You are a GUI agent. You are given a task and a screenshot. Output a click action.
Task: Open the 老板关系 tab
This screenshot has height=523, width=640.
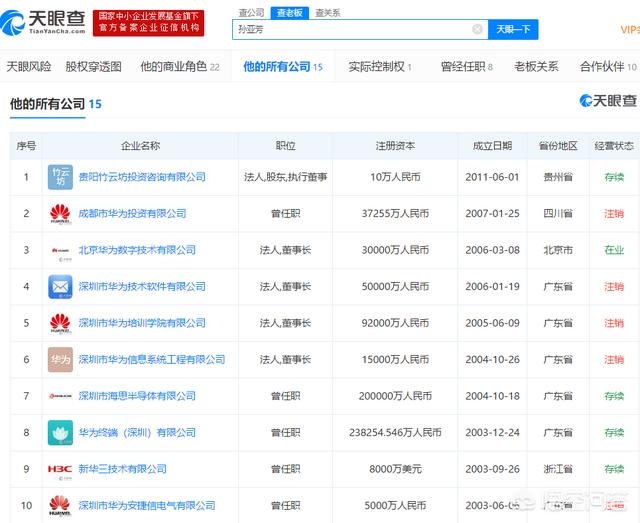[536, 66]
